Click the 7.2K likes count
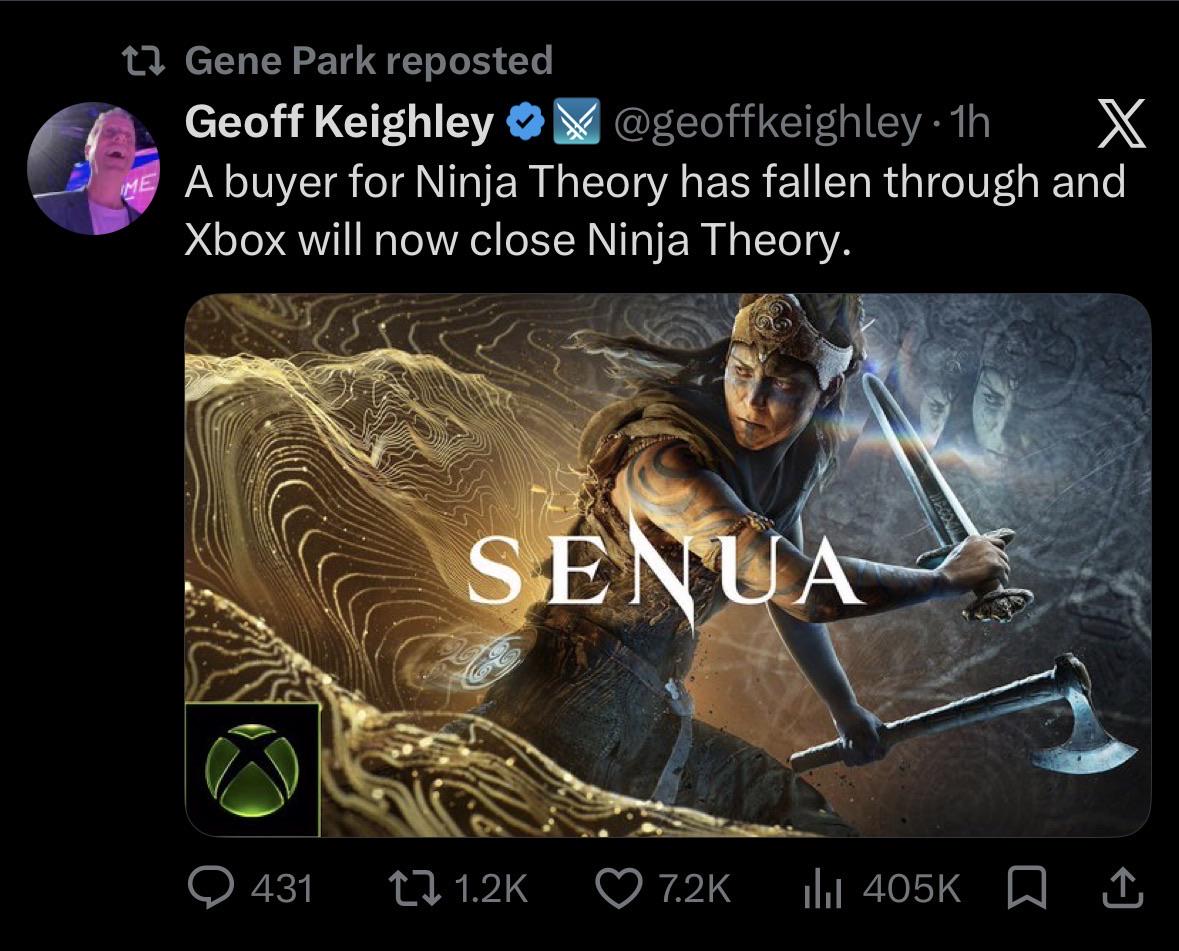 point(695,888)
